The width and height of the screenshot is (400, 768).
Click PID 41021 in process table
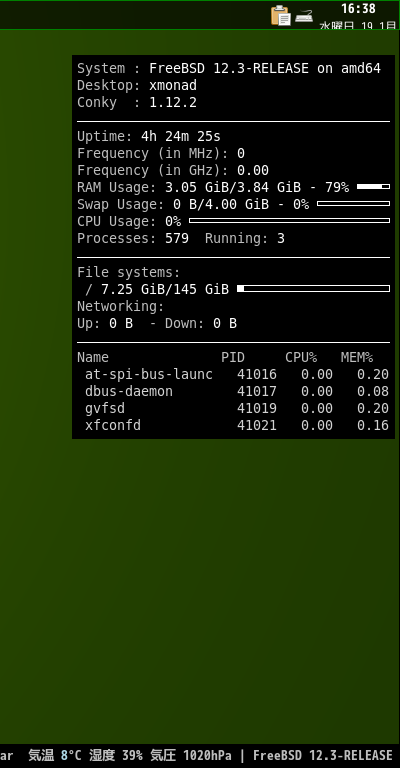257,425
